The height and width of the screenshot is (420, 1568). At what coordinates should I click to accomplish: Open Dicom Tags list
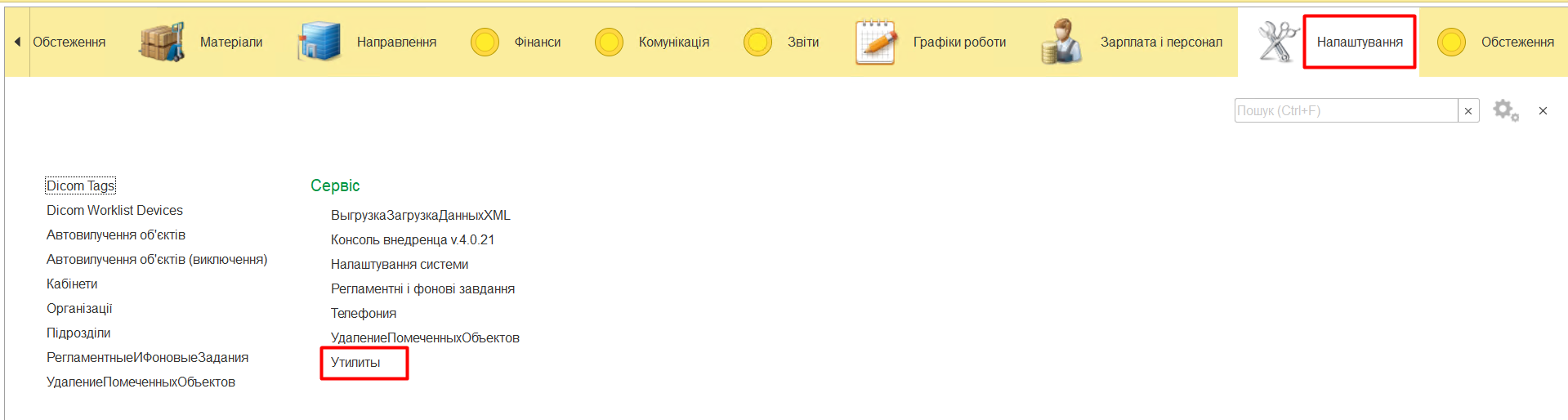click(80, 185)
